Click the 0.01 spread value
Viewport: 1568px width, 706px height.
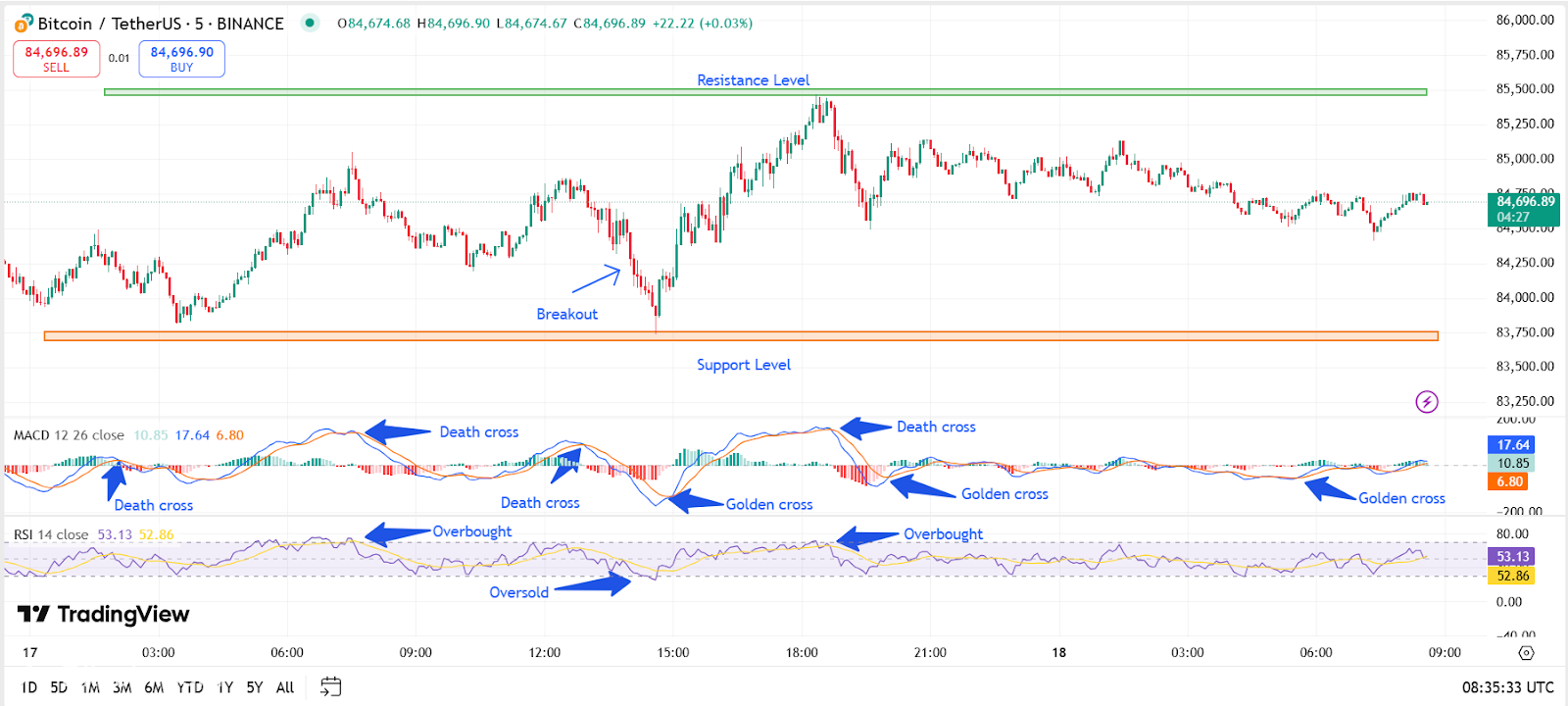(119, 59)
